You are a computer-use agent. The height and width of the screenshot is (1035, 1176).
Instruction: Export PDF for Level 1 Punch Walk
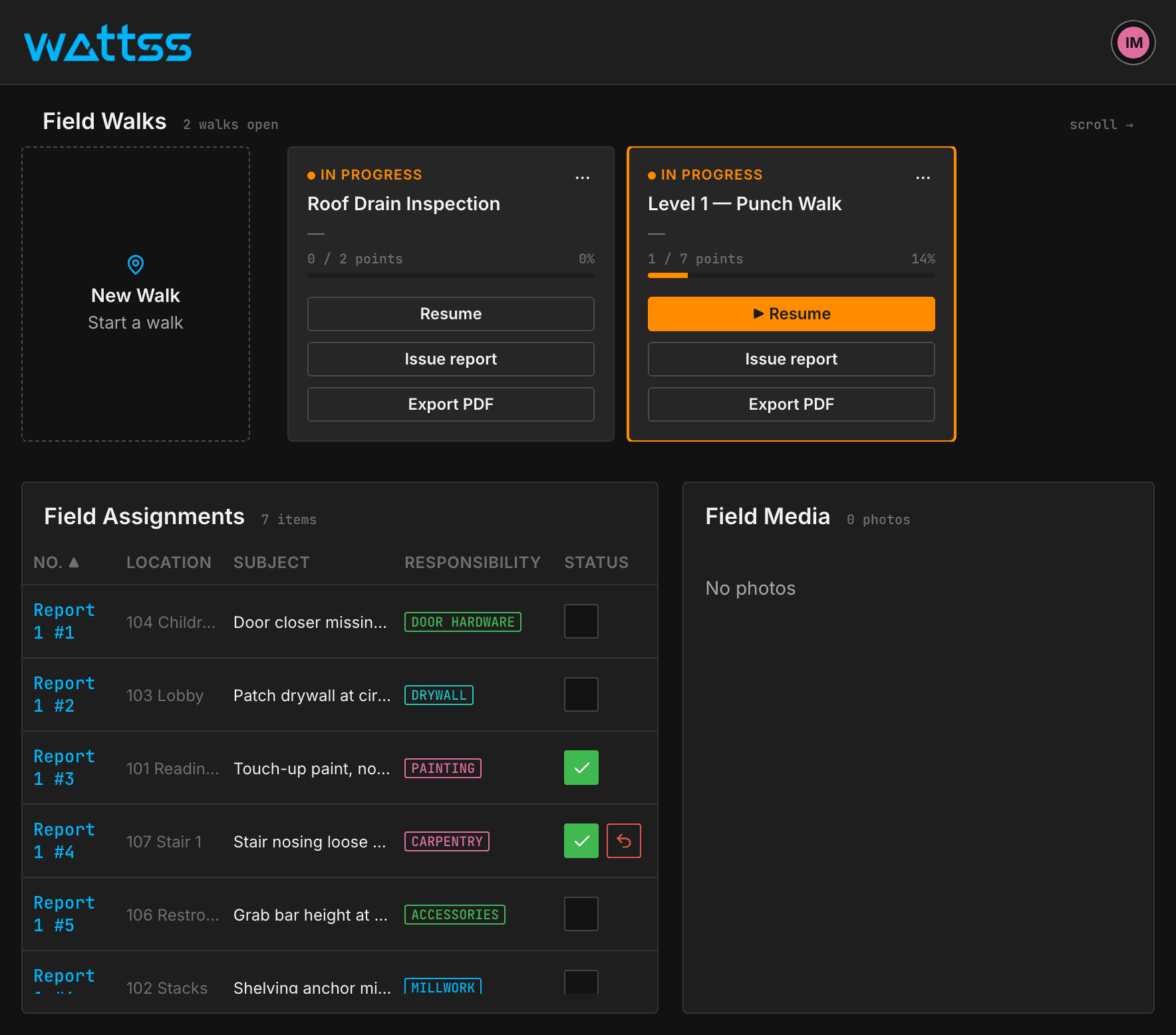pos(792,404)
